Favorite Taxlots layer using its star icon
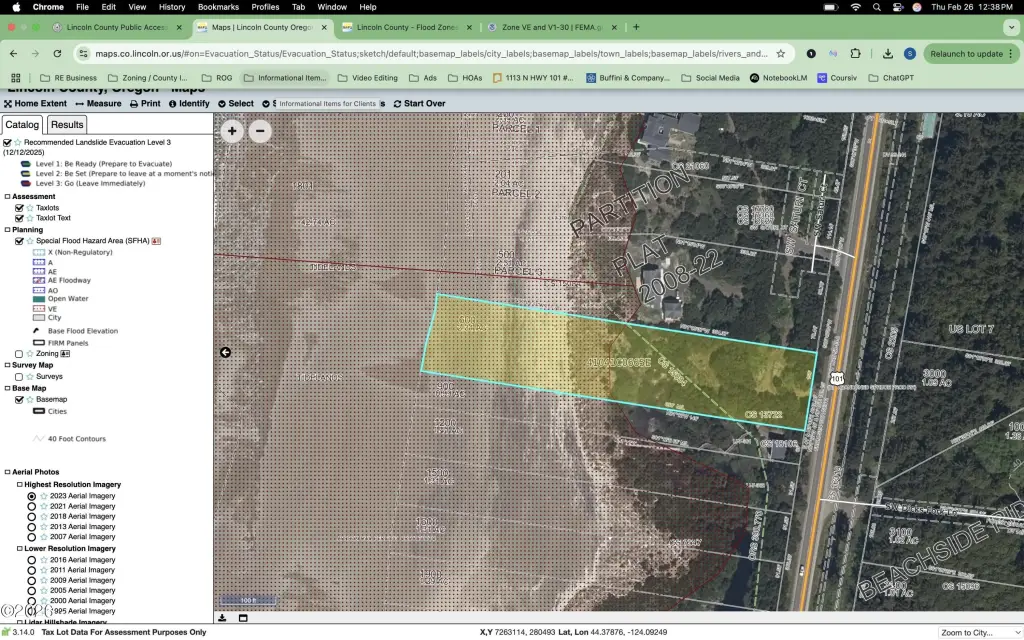1024x640 pixels. coord(29,208)
